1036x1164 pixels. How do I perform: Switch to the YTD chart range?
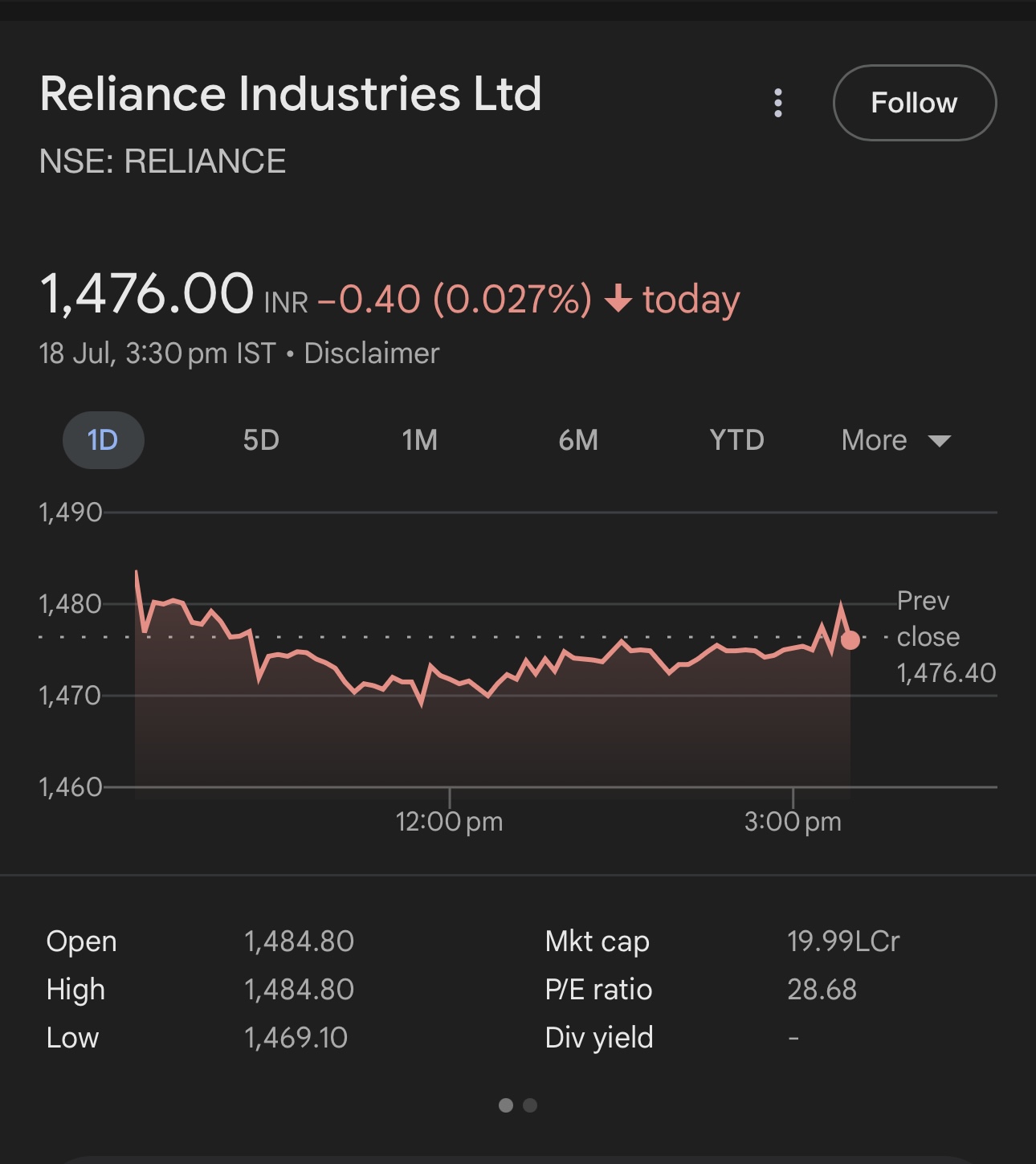736,440
